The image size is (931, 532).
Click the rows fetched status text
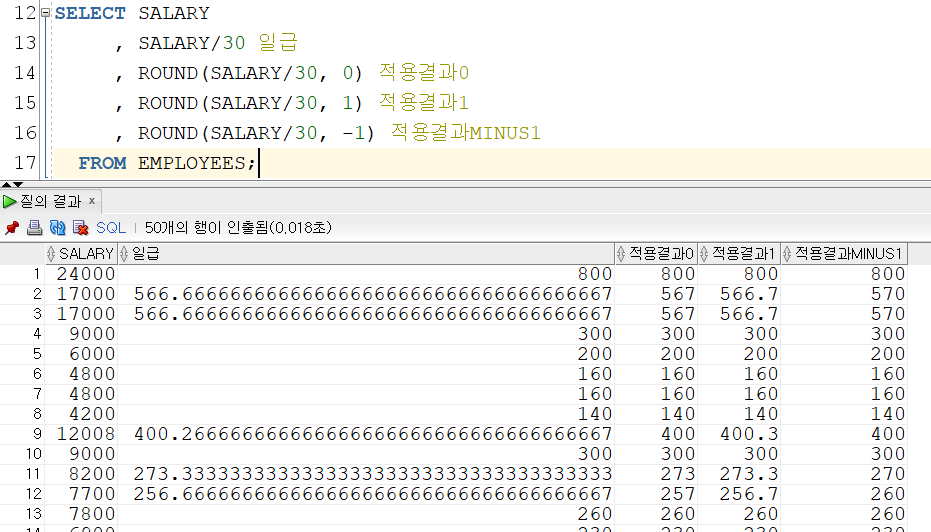[x=238, y=227]
